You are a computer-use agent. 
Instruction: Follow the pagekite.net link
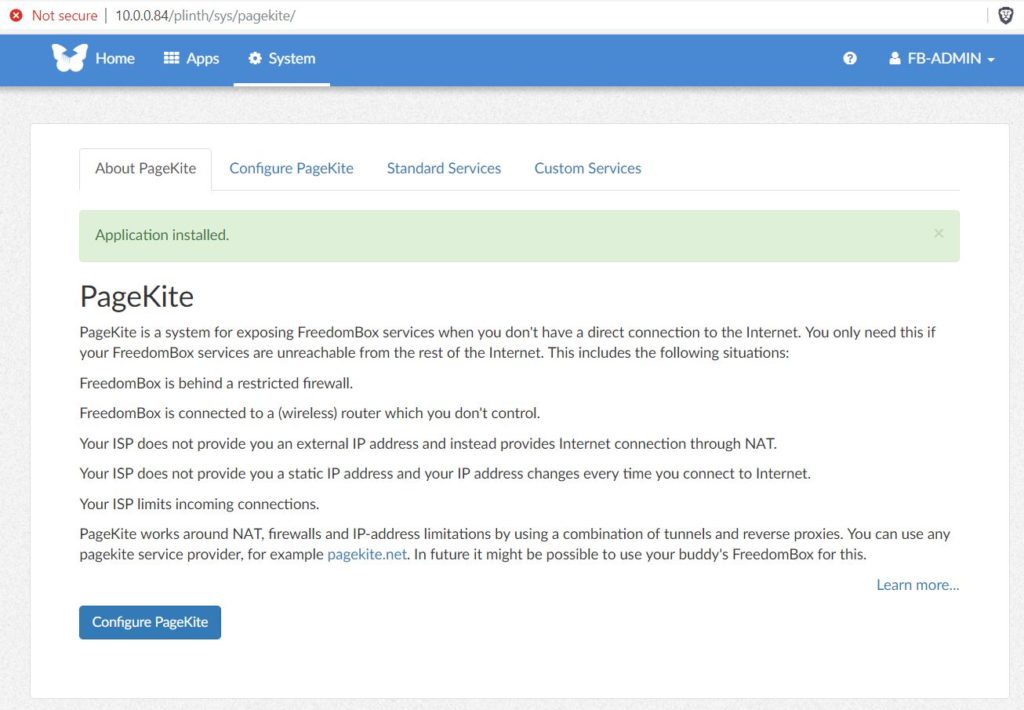click(367, 555)
